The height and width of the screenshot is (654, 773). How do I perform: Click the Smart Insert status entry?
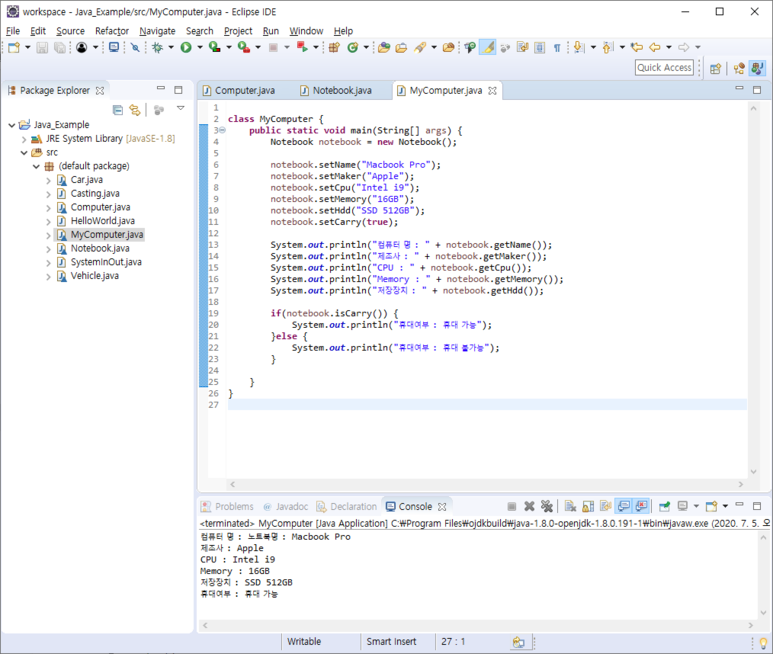[391, 642]
